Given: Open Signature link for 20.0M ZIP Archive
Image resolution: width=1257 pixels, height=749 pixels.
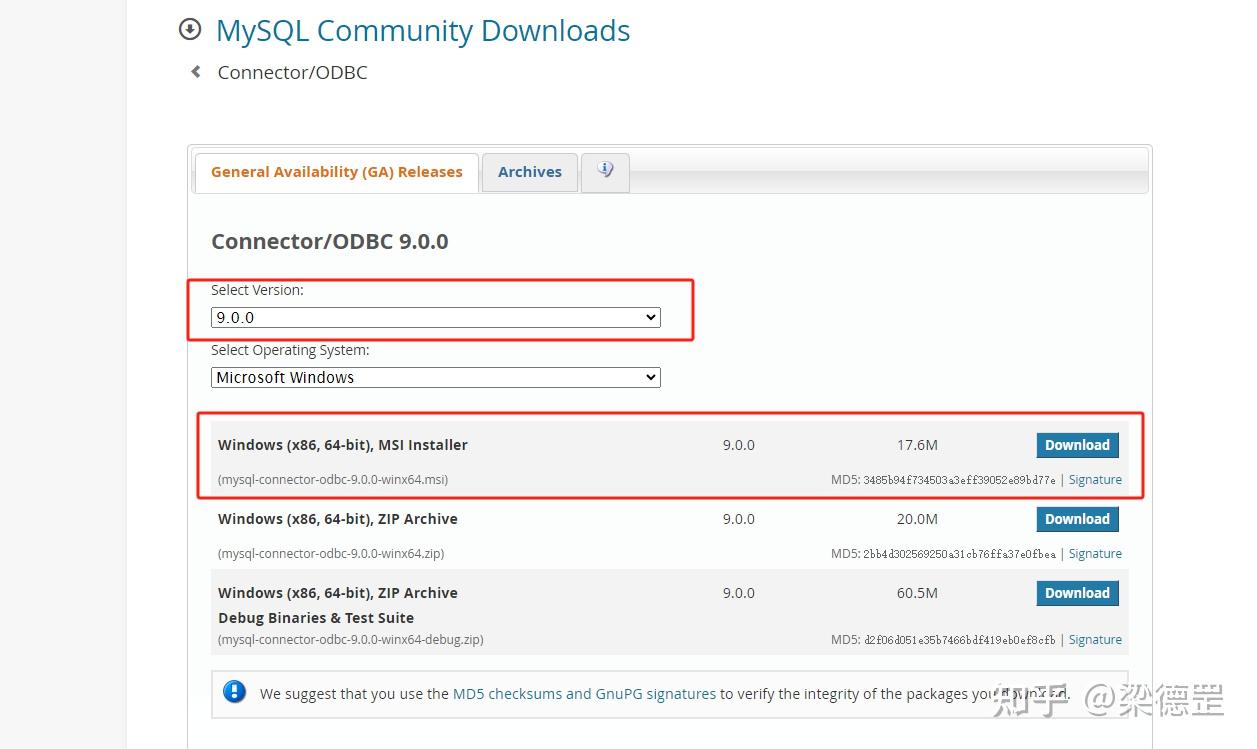Looking at the screenshot, I should click(1095, 554).
